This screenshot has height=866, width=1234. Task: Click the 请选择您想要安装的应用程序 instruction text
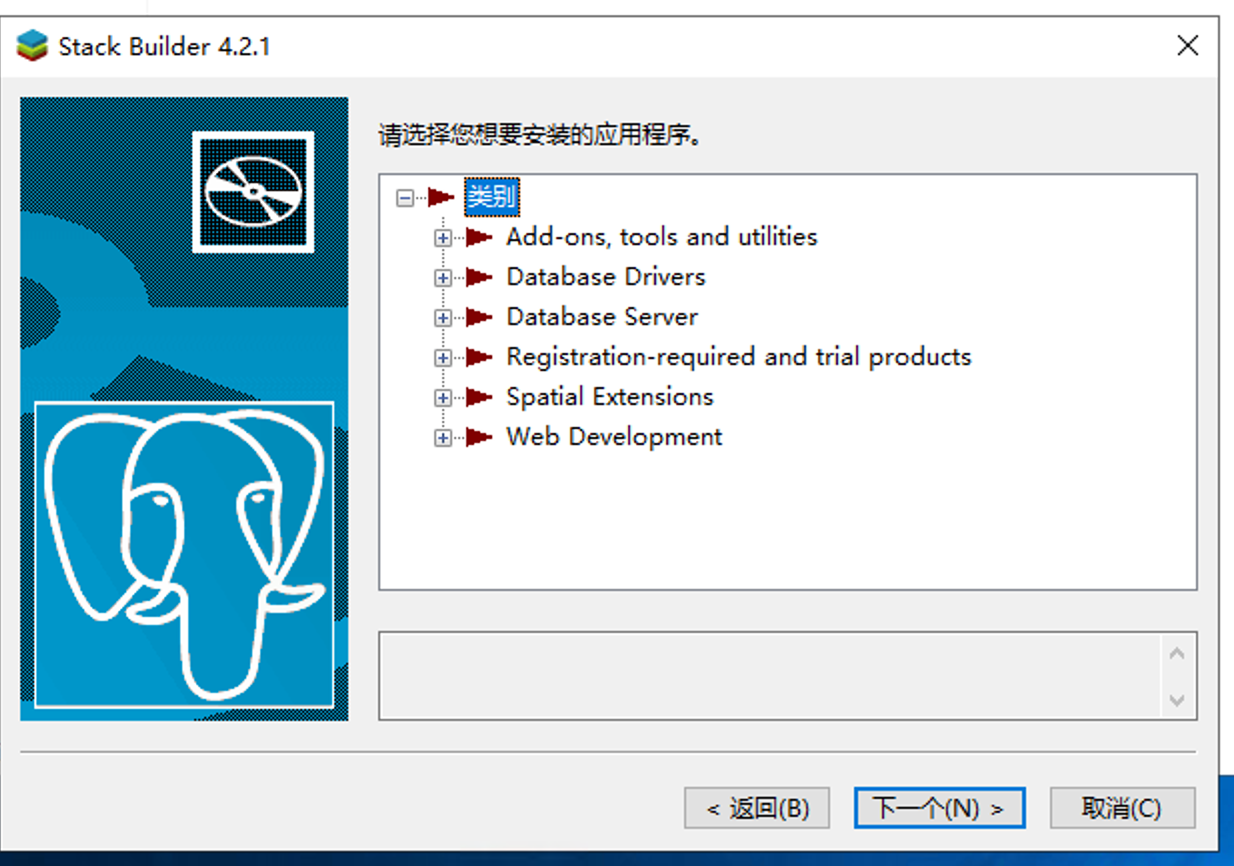pyautogui.click(x=540, y=135)
